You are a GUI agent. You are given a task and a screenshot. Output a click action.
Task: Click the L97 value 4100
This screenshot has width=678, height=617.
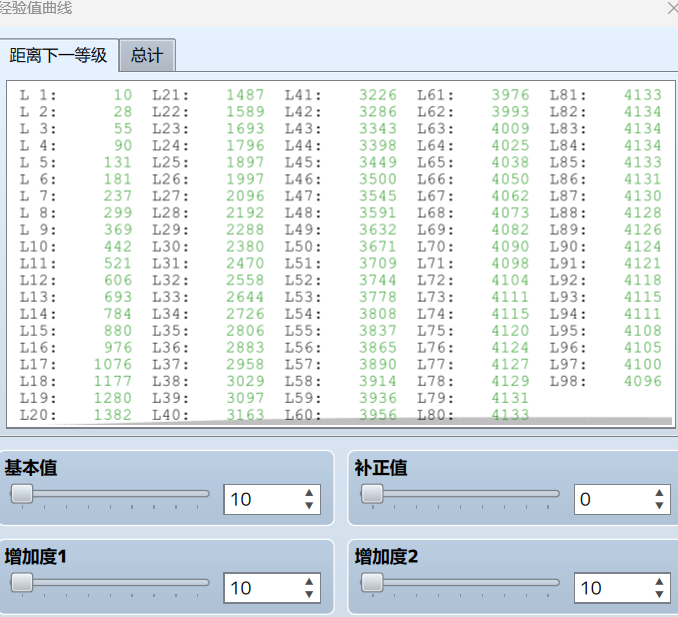click(x=643, y=364)
